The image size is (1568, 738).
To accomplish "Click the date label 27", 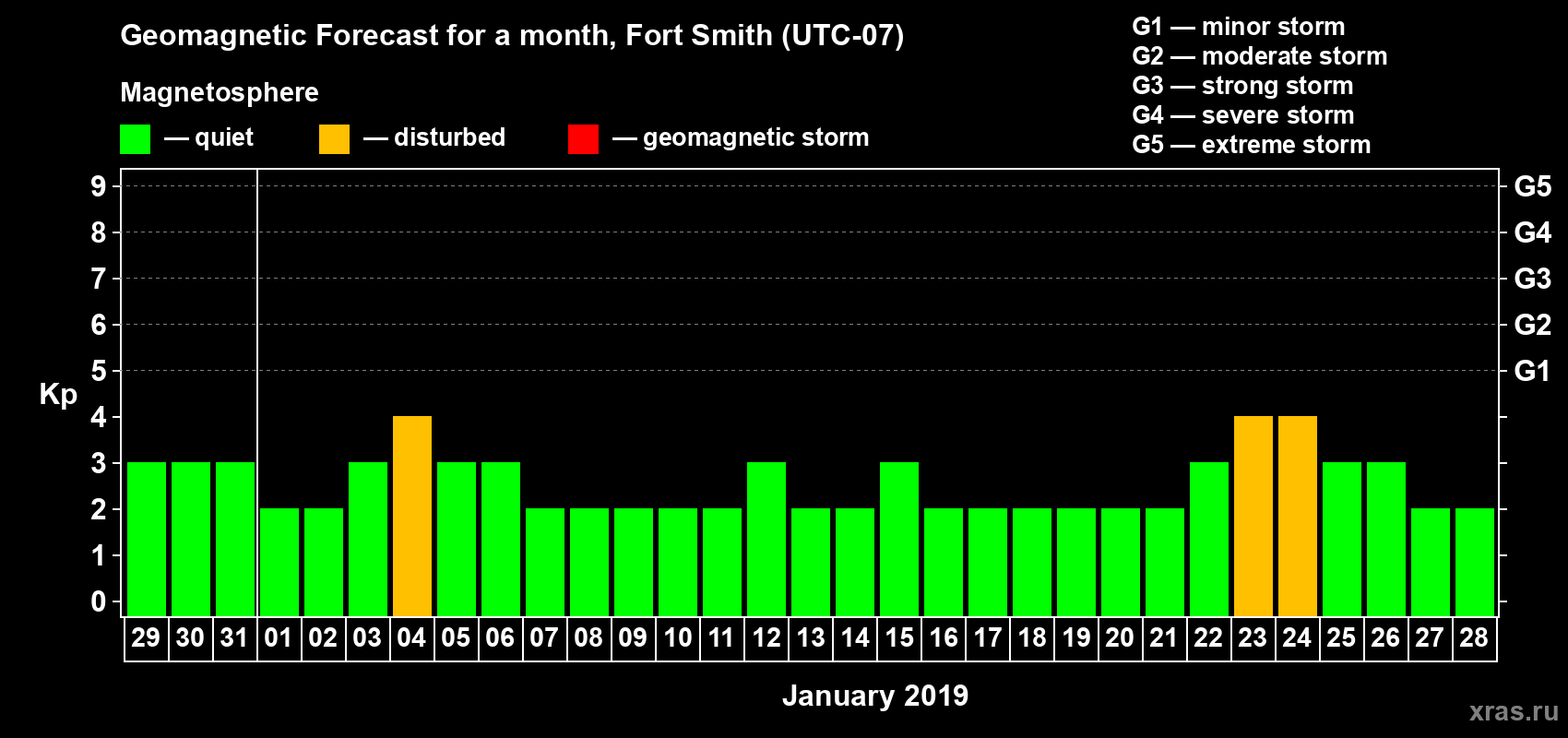I will [1430, 637].
